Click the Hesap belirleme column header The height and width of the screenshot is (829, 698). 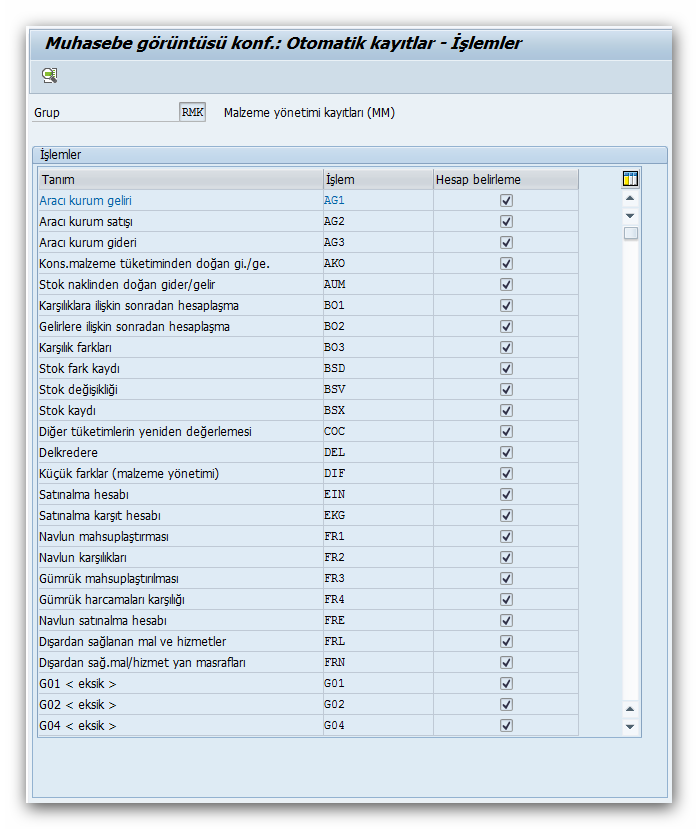click(506, 180)
